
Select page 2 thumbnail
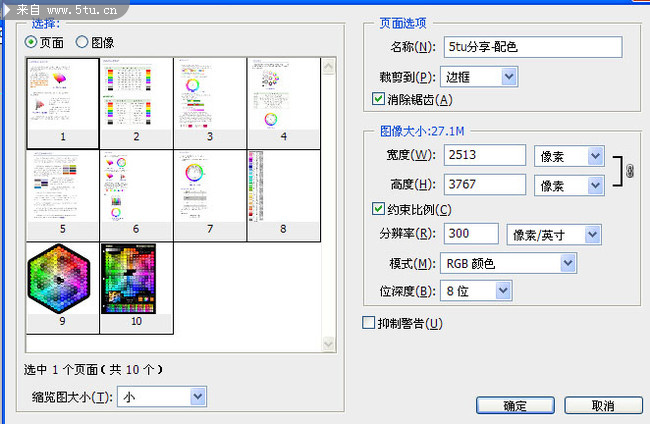click(x=136, y=96)
